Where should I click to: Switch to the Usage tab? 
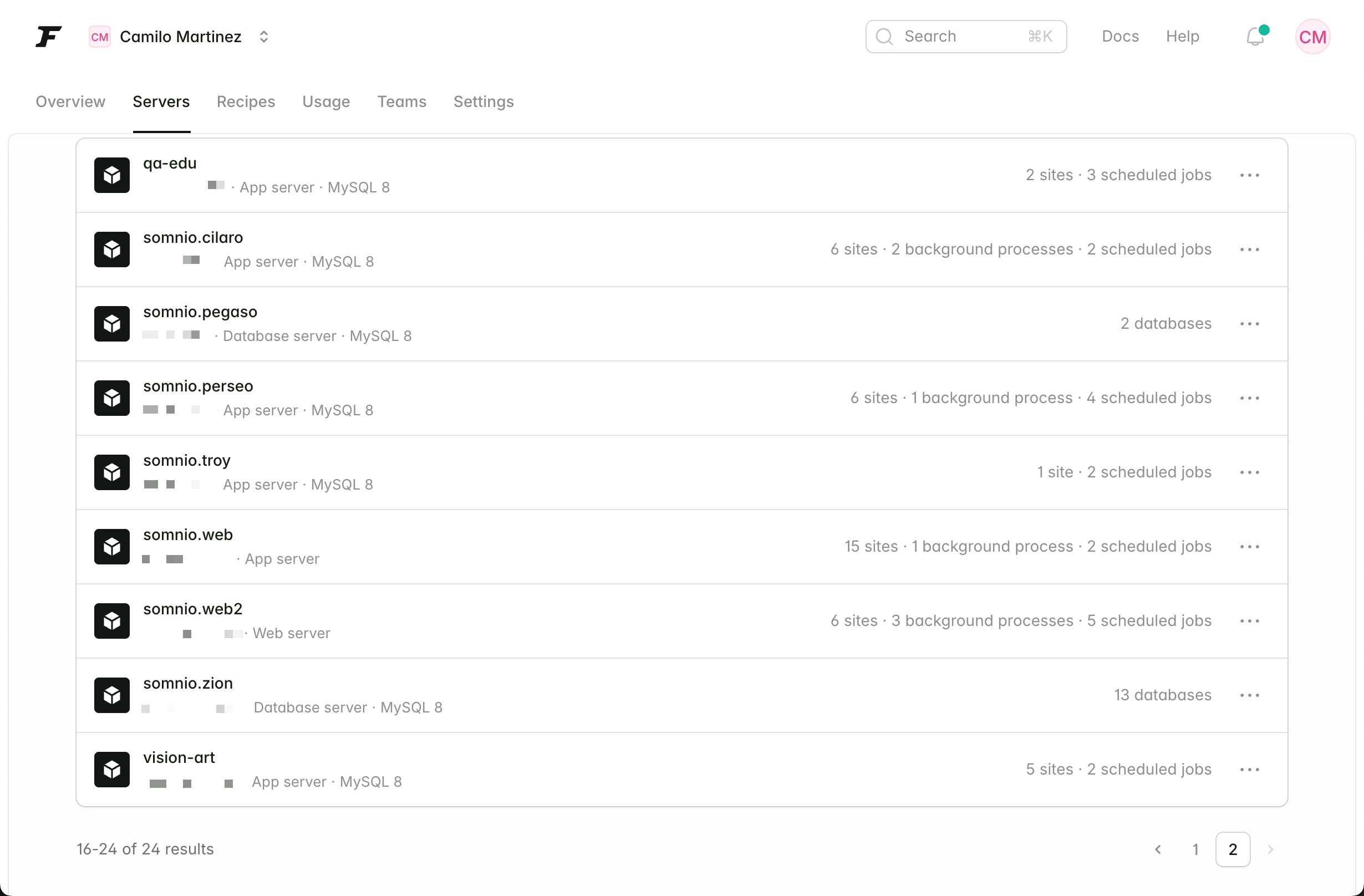pyautogui.click(x=326, y=102)
